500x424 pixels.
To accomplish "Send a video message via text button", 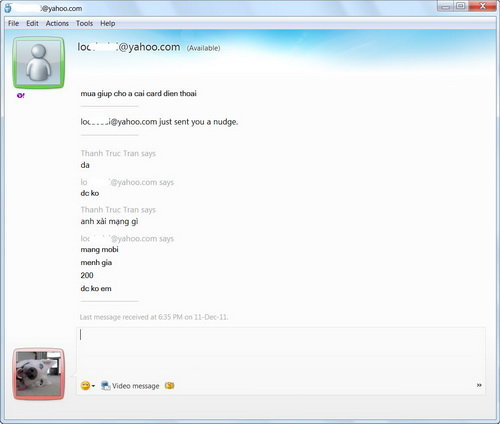I will click(x=136, y=386).
